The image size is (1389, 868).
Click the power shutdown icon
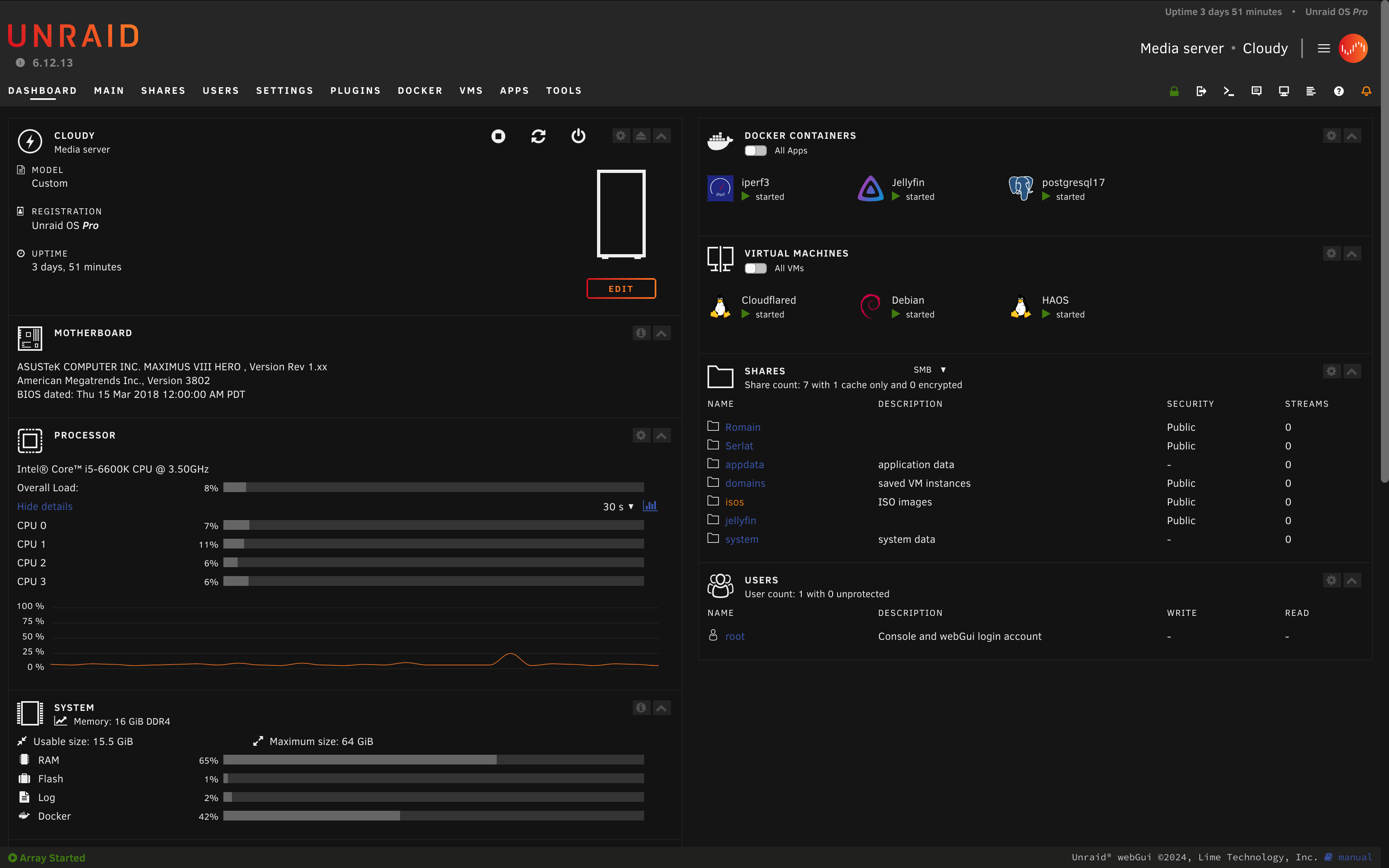pyautogui.click(x=578, y=136)
